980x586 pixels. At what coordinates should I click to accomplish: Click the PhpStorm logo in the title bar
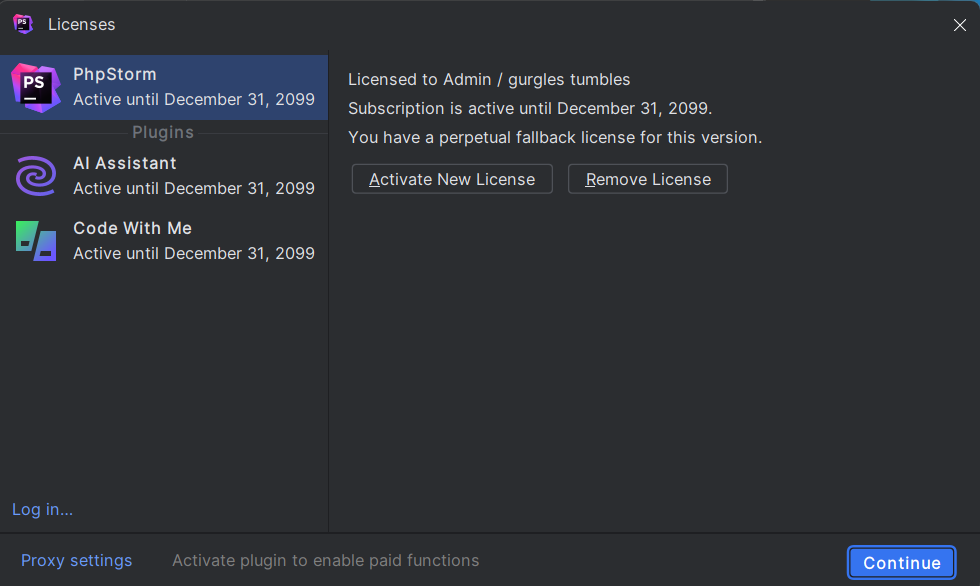point(23,24)
